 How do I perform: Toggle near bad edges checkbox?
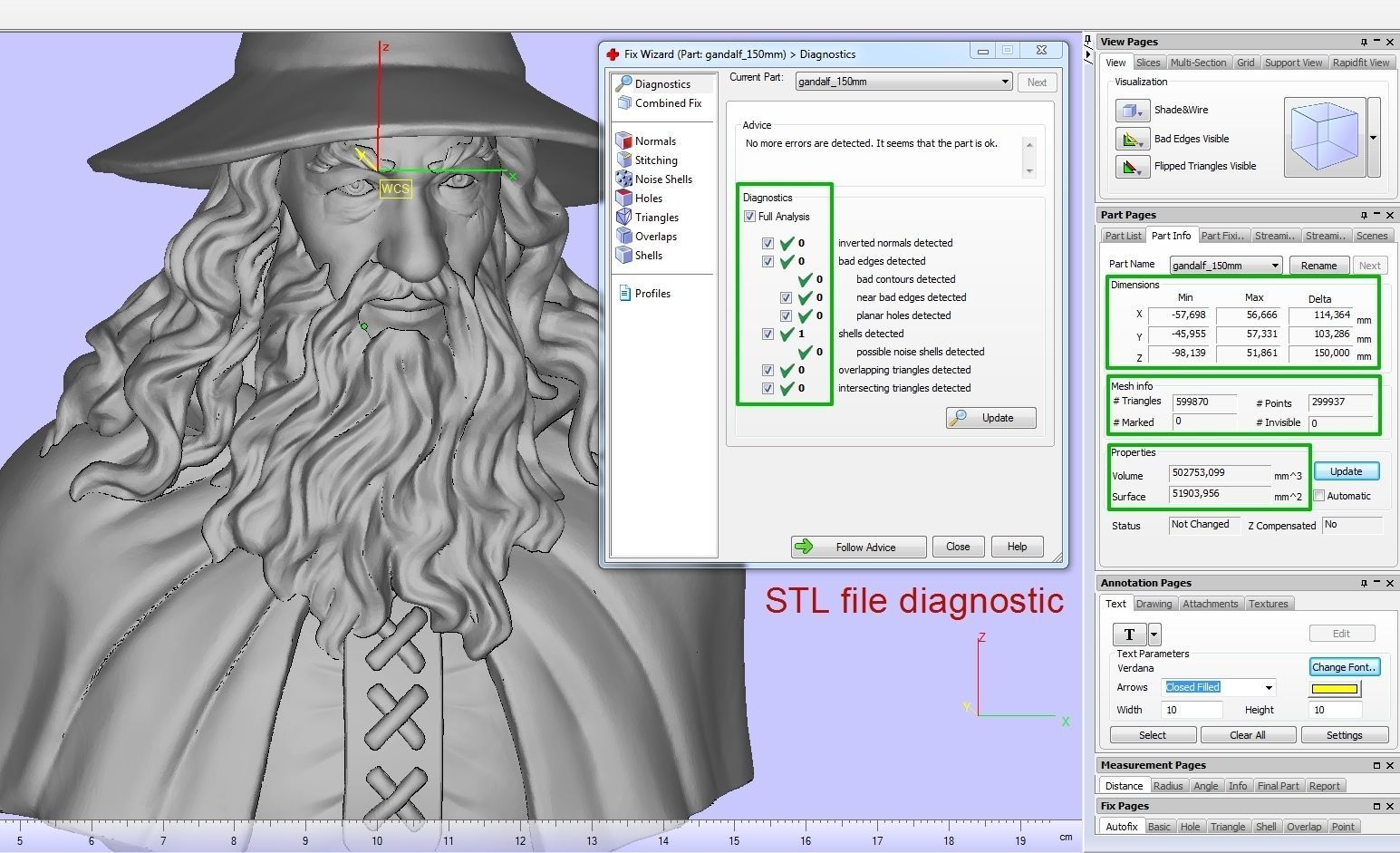tap(786, 297)
